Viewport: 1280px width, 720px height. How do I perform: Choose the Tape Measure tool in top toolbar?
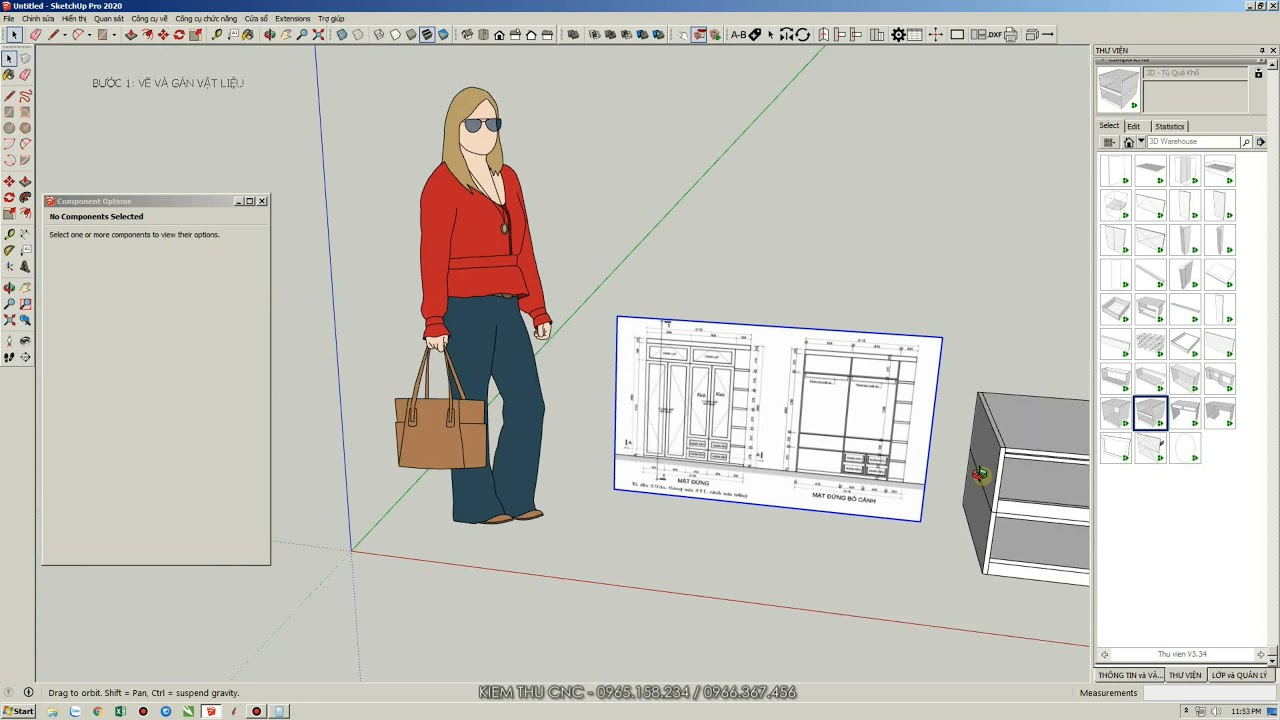click(x=216, y=34)
